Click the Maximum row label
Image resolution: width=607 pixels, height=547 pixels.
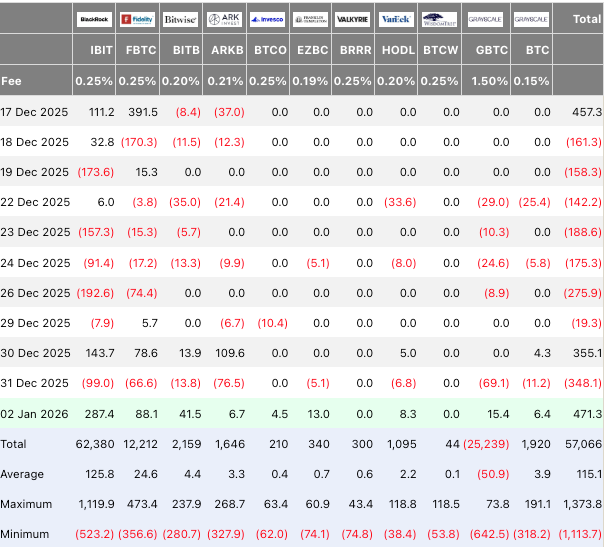pyautogui.click(x=27, y=503)
